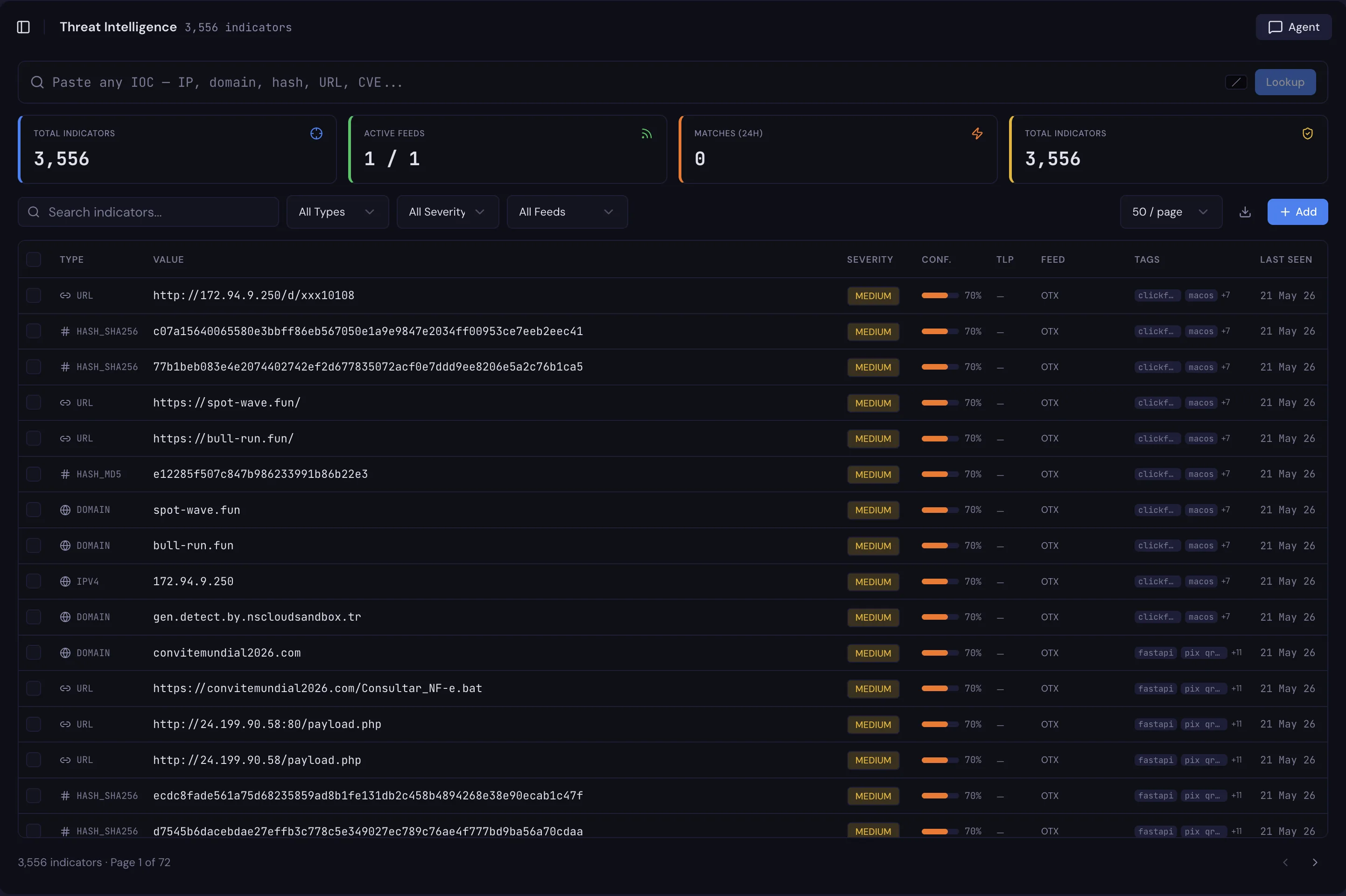Click confidence bar of https://spot-wave.fun/ row
Image resolution: width=1346 pixels, height=896 pixels.
point(940,403)
